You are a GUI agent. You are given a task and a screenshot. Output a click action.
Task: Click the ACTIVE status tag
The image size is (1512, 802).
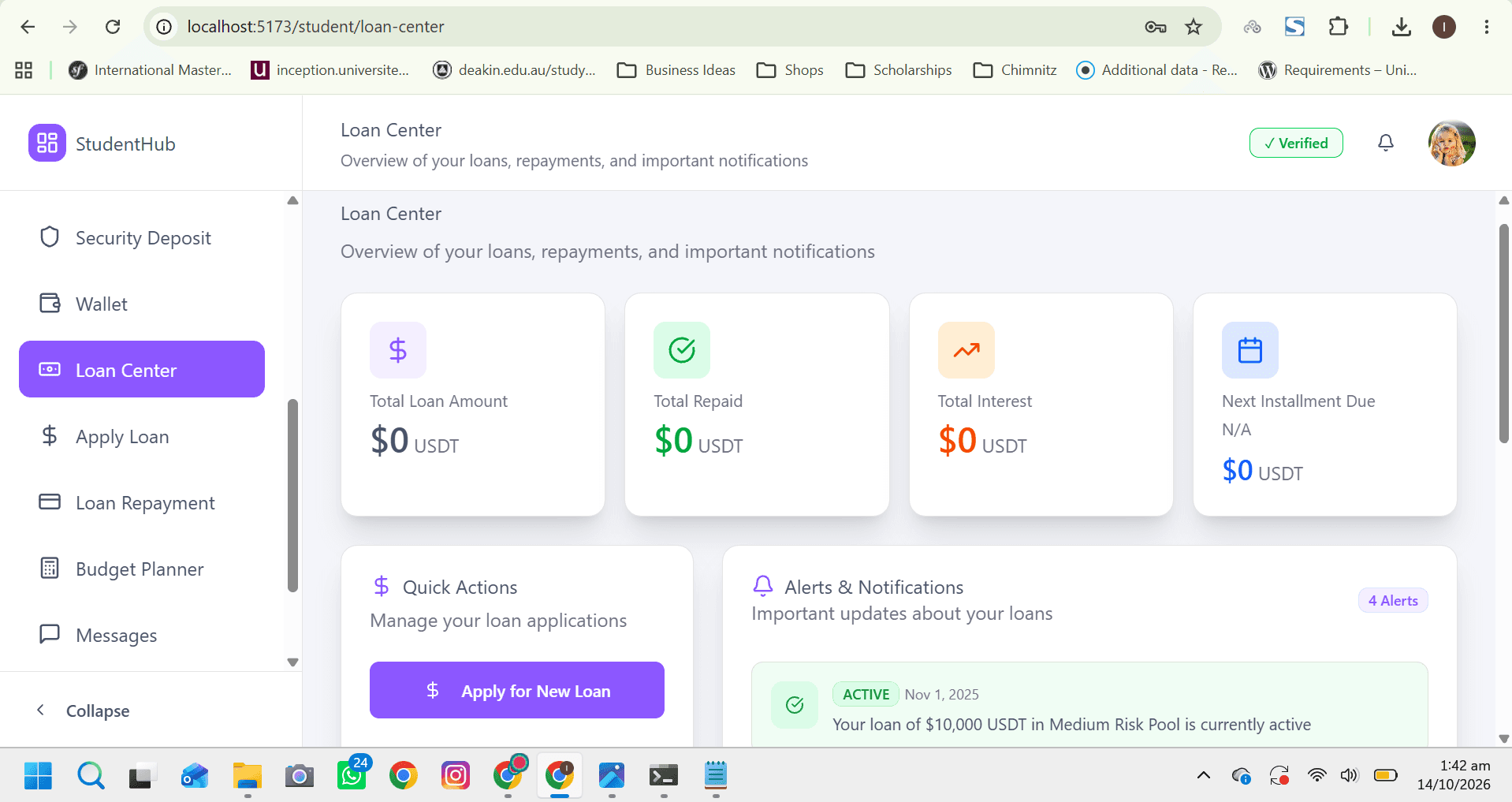point(866,694)
